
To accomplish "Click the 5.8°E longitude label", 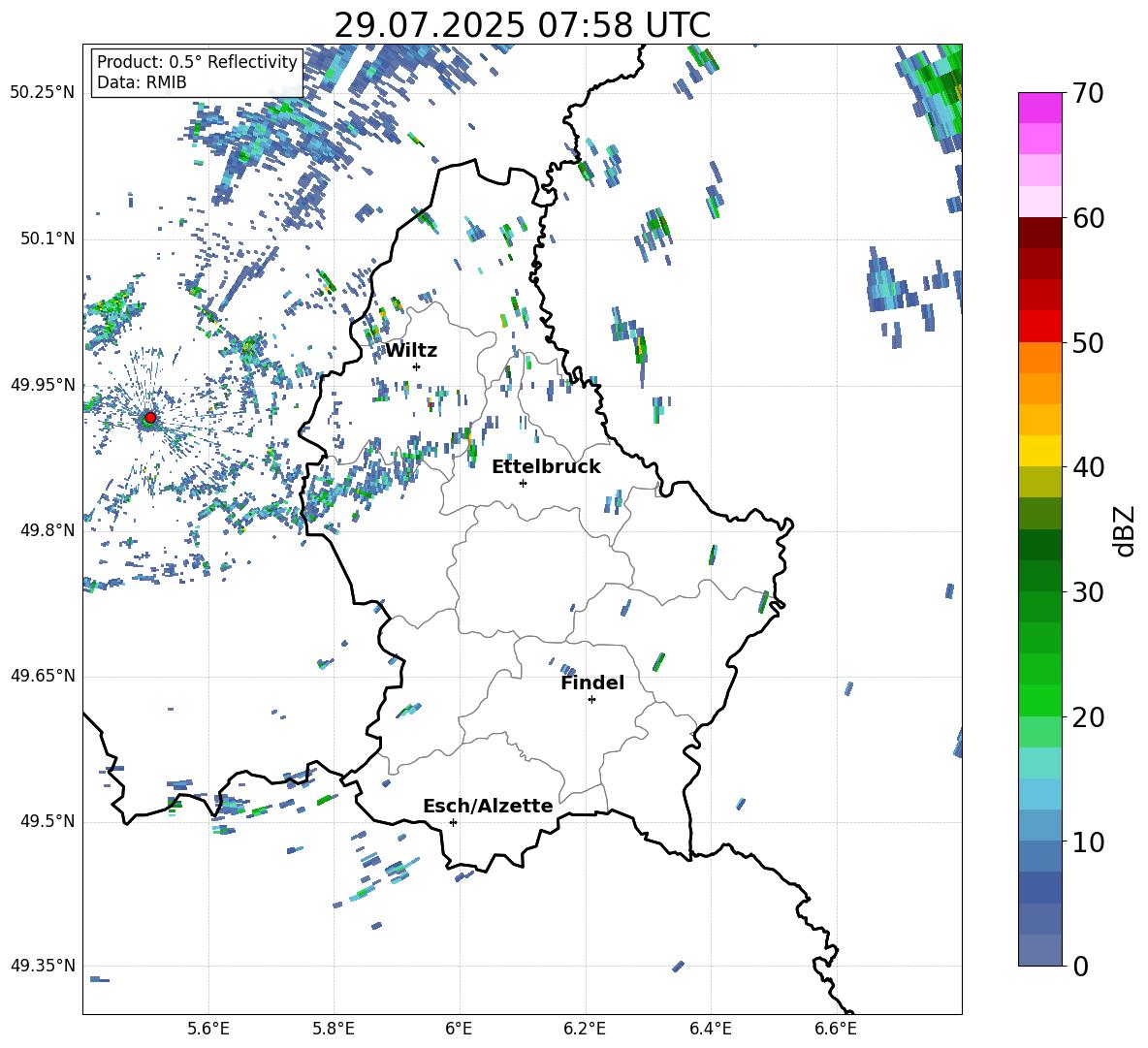I will 334,1029.
